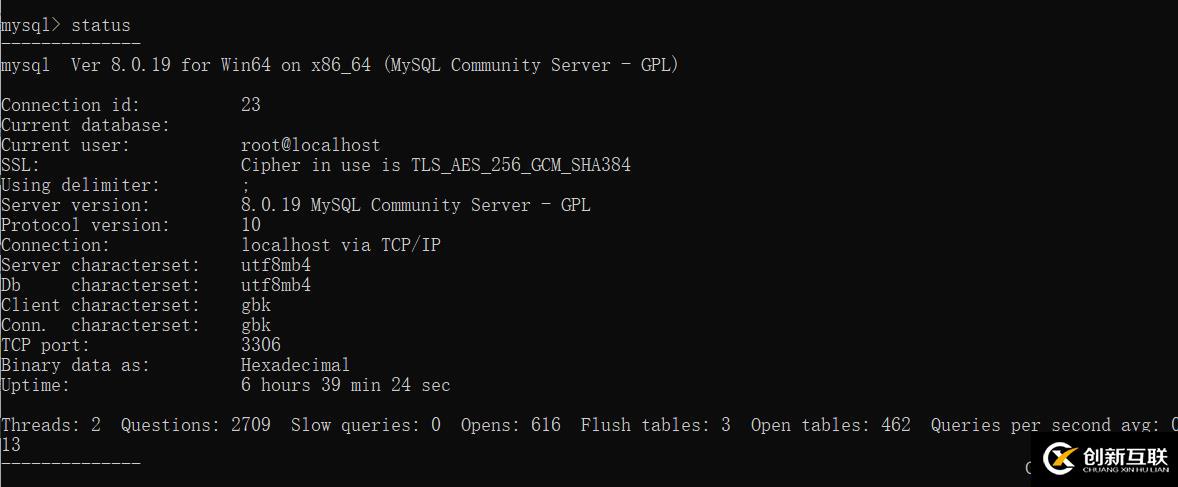Click the Server characterset utf8mb4 value
Screen dimensions: 1178x487
pyautogui.click(x=276, y=265)
